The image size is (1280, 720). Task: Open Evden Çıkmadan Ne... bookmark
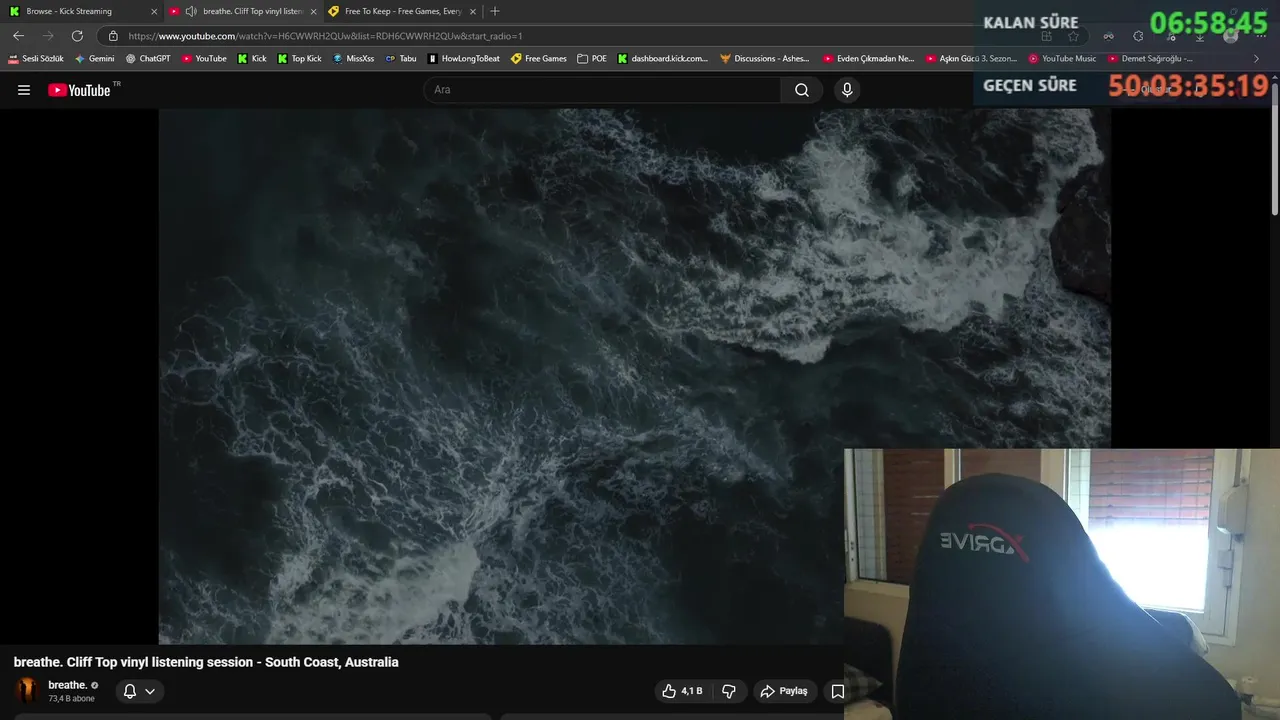868,59
